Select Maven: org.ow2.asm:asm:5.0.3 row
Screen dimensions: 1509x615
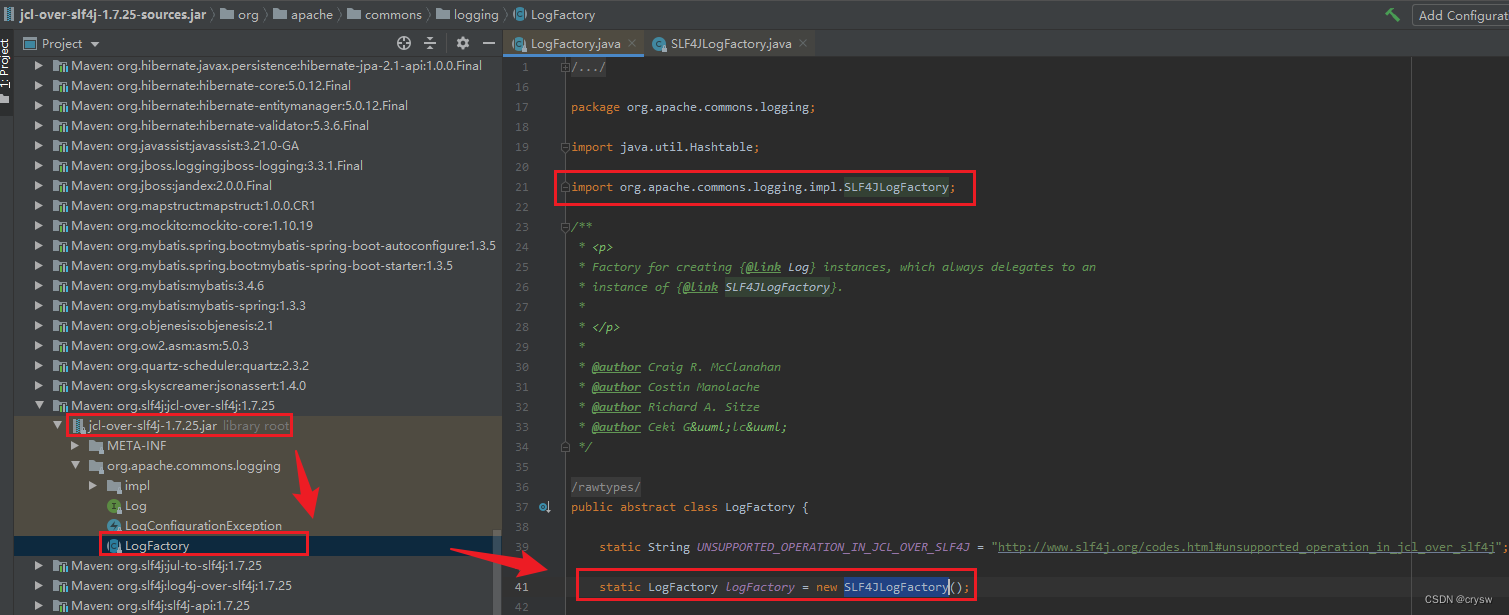coord(258,345)
